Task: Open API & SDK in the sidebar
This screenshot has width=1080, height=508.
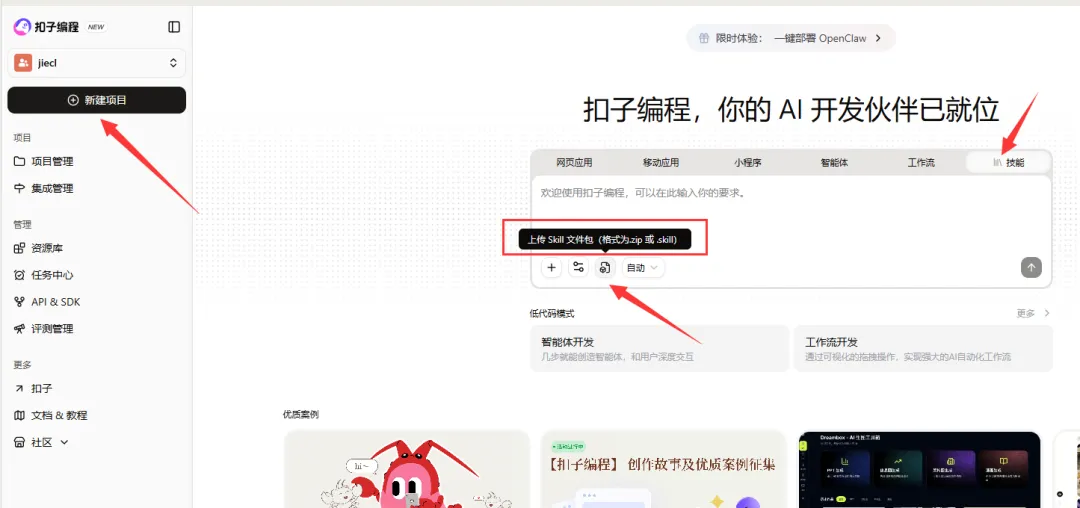Action: click(55, 301)
